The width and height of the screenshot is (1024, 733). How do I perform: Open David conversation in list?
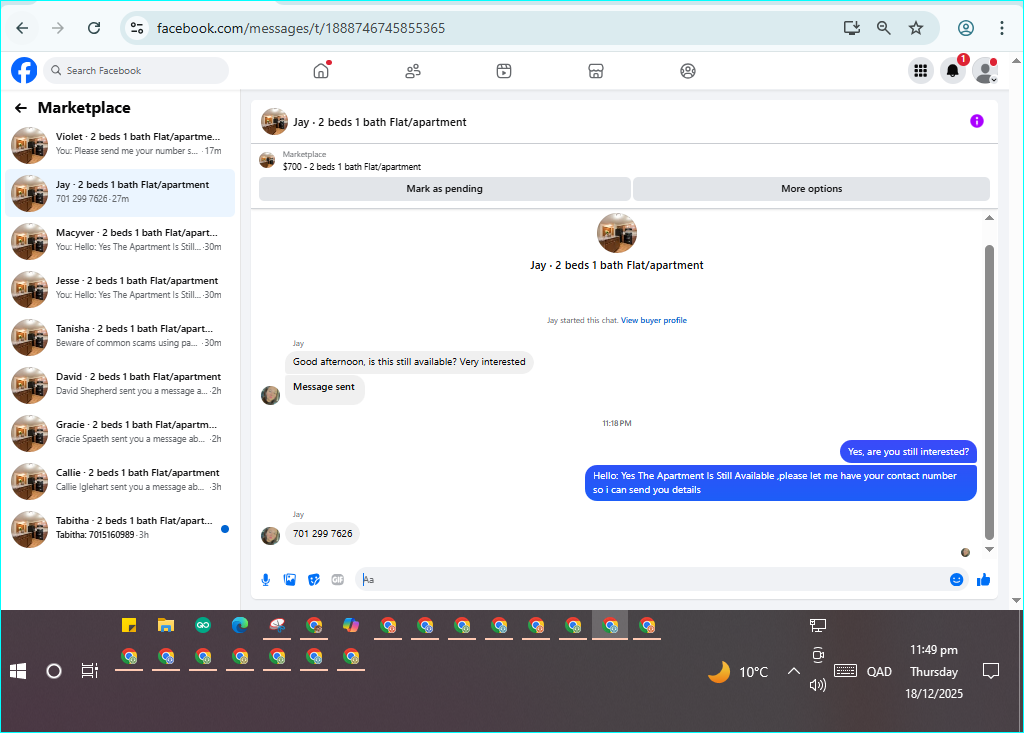[120, 385]
